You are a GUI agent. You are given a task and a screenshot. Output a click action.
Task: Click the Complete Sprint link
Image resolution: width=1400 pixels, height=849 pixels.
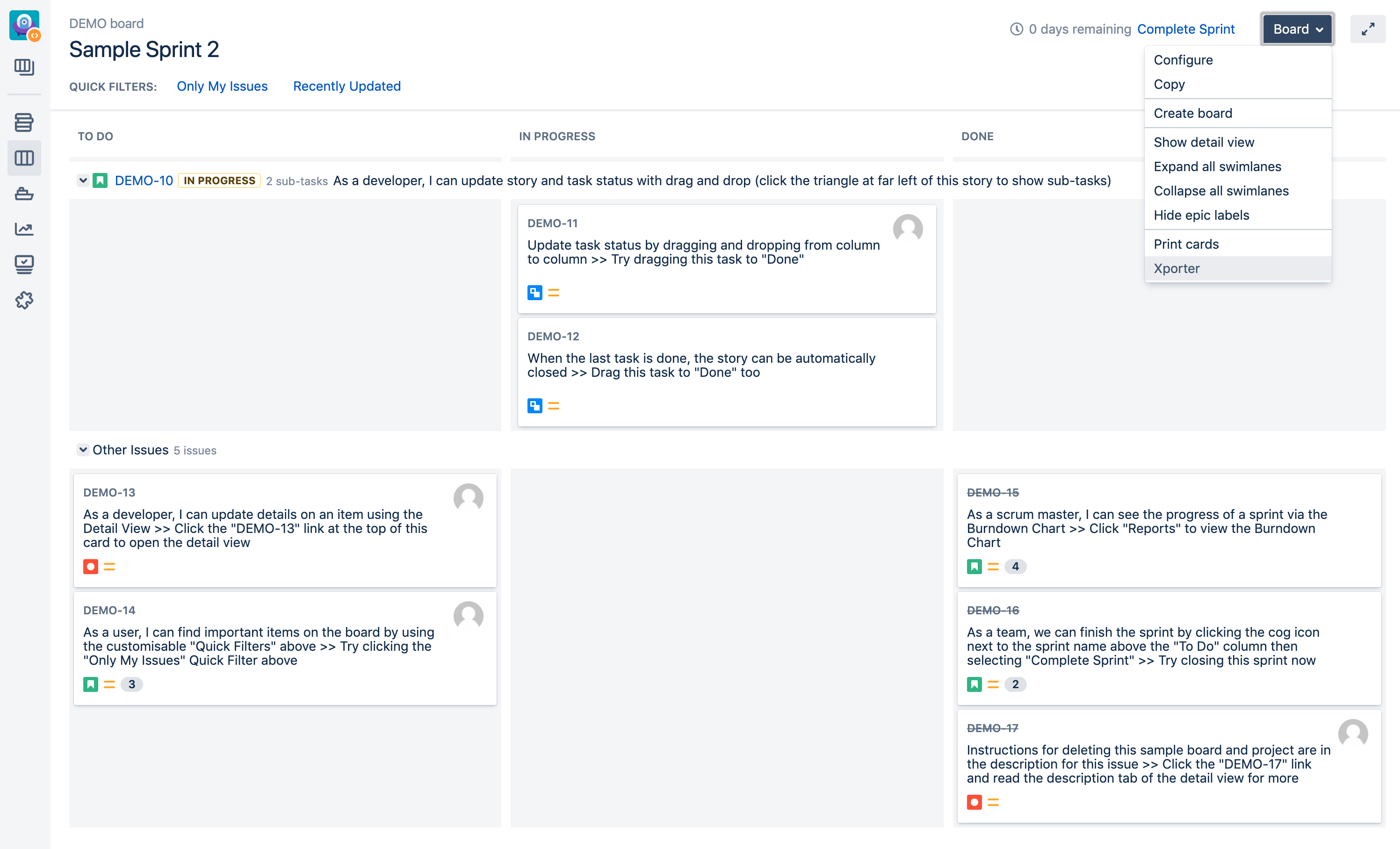(1186, 29)
